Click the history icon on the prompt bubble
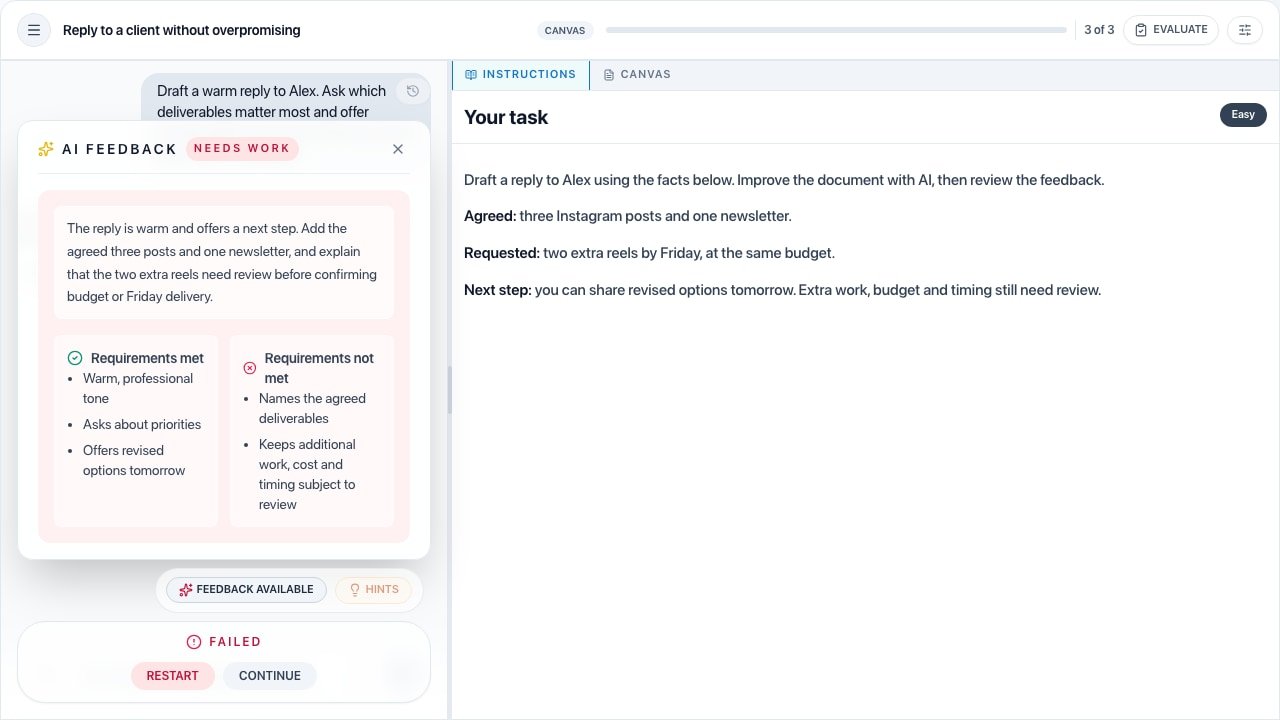The height and width of the screenshot is (720, 1280). [412, 91]
